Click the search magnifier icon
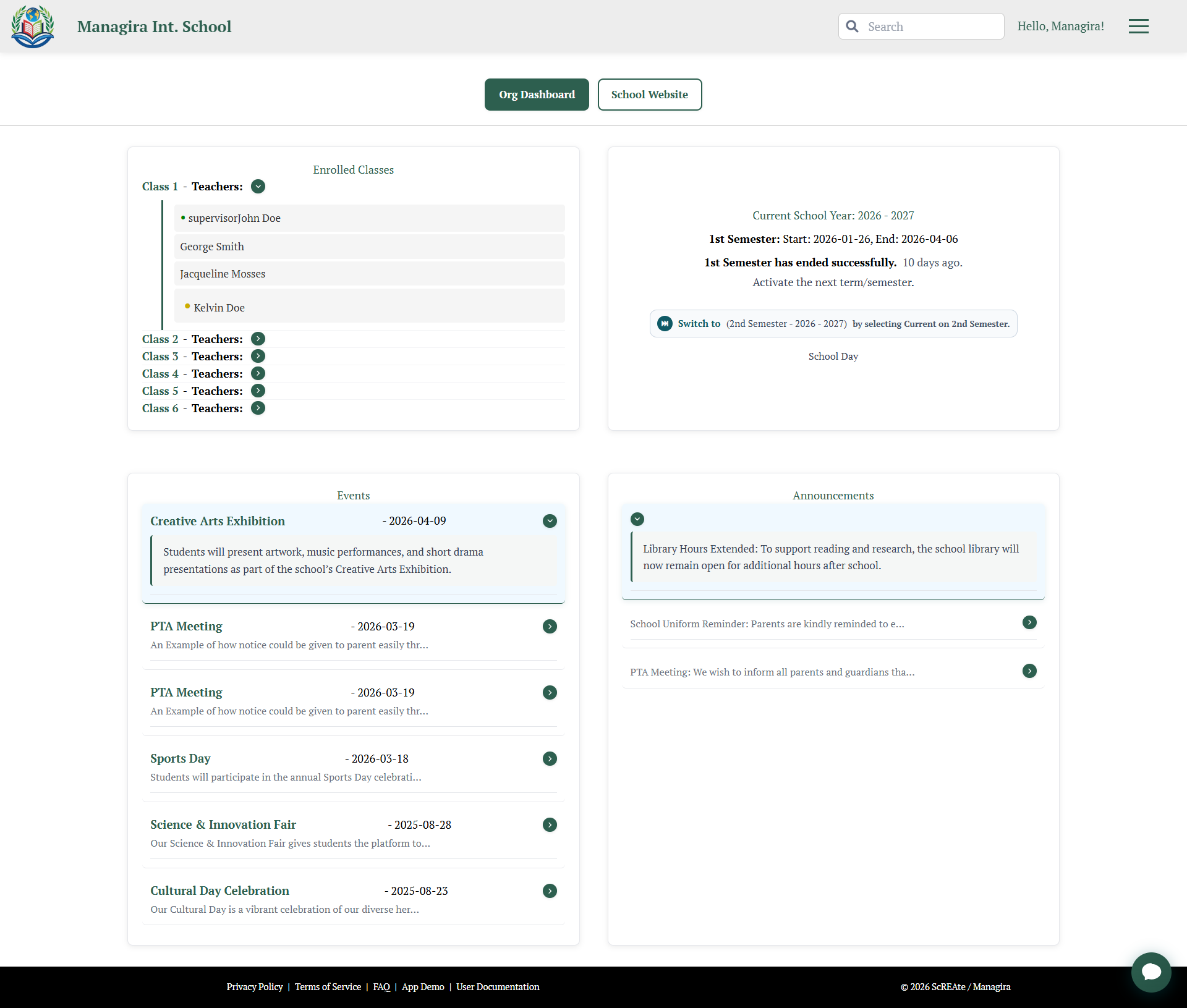The width and height of the screenshot is (1187, 1008). pyautogui.click(x=853, y=26)
